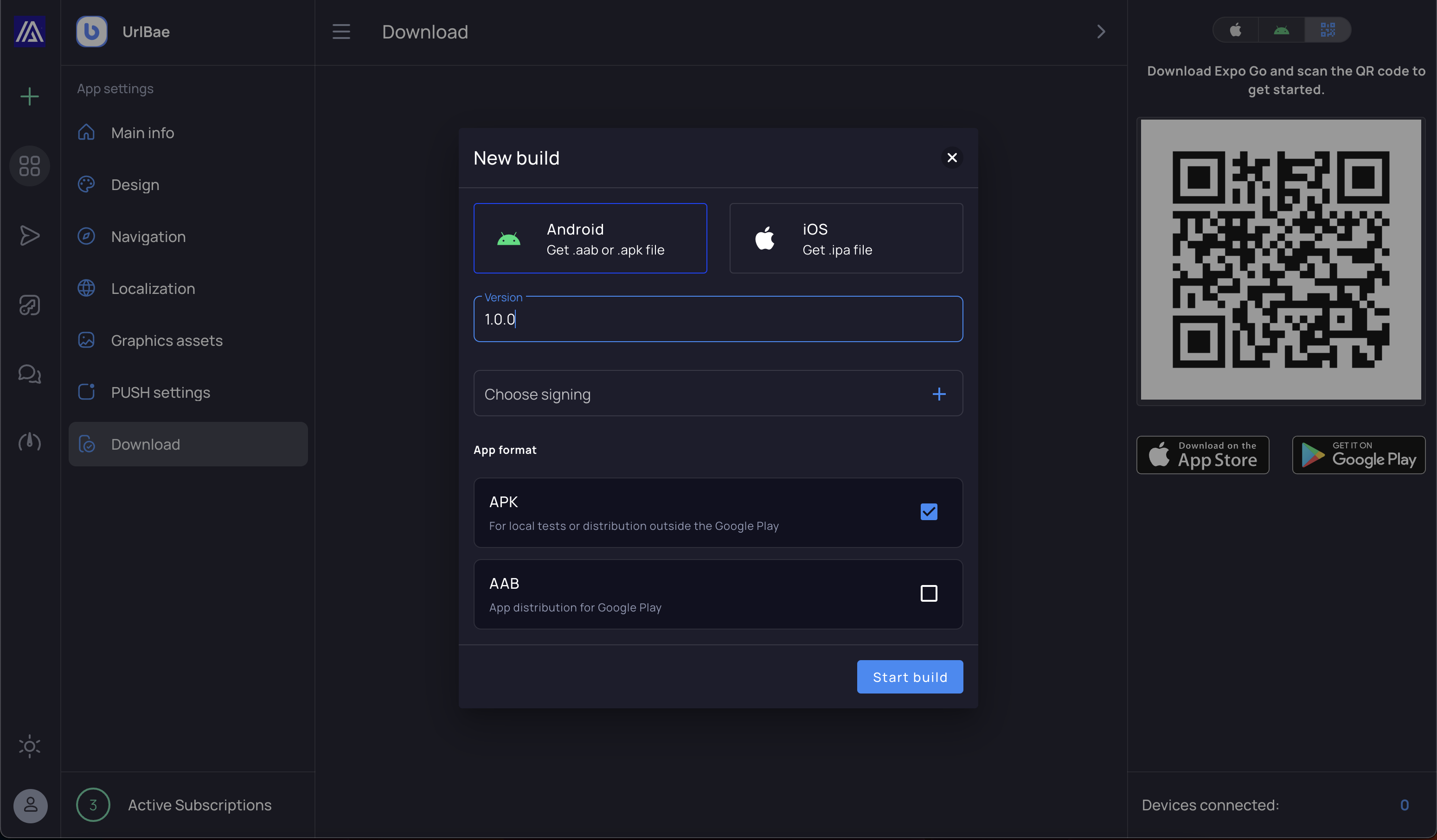The image size is (1437, 840).
Task: Click the Graphics assets image icon
Action: pos(86,340)
